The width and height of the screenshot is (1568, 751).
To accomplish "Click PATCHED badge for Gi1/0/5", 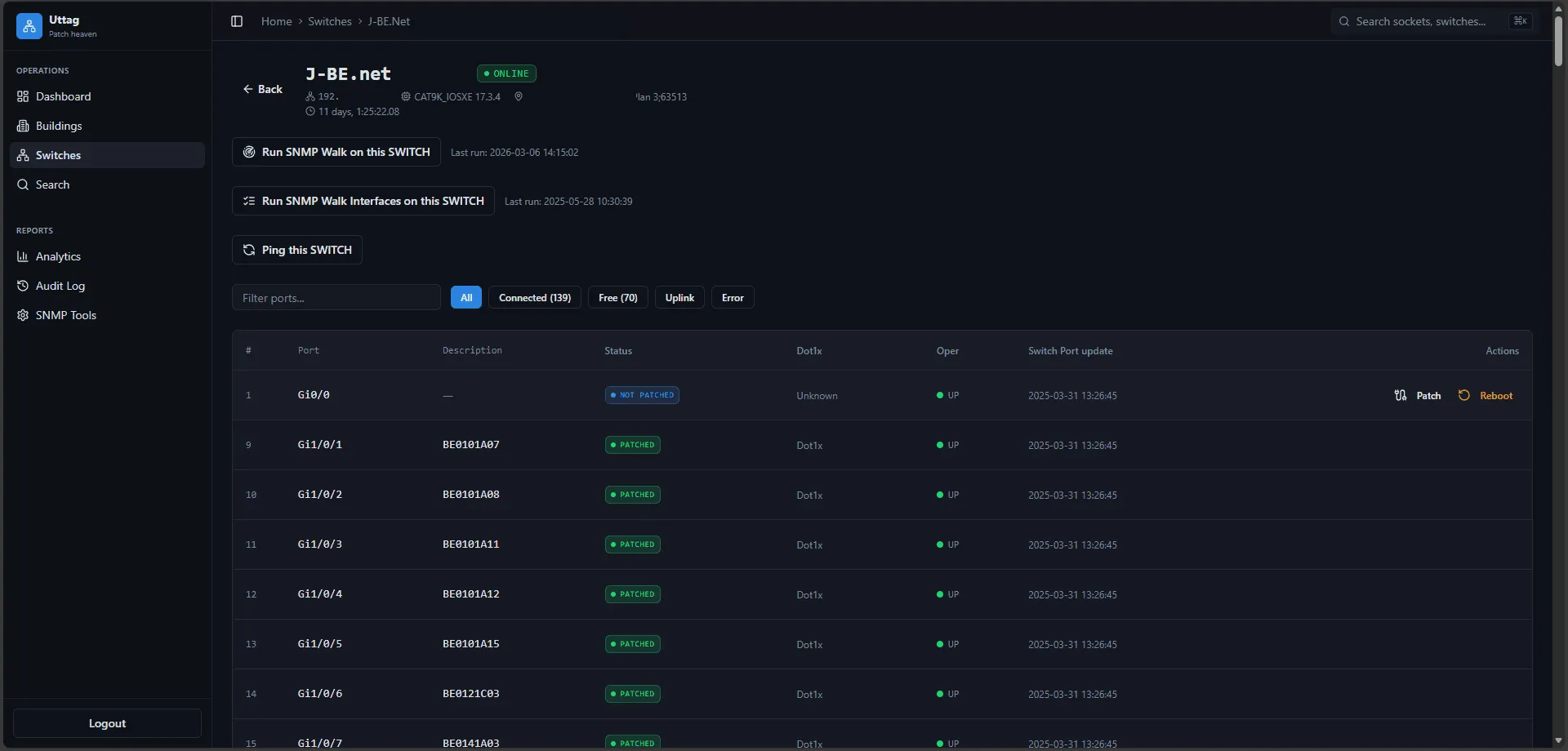I will click(x=633, y=644).
